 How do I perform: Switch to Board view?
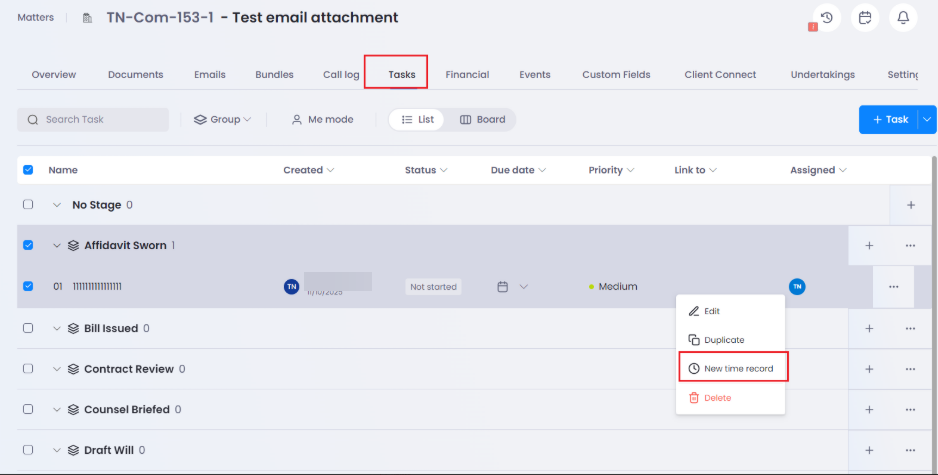pos(482,120)
